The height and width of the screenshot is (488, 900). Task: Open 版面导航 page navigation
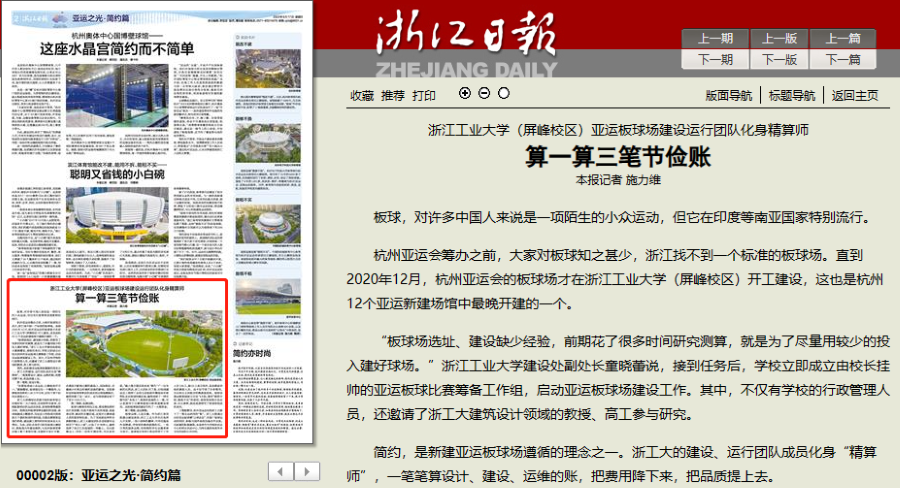pos(728,96)
